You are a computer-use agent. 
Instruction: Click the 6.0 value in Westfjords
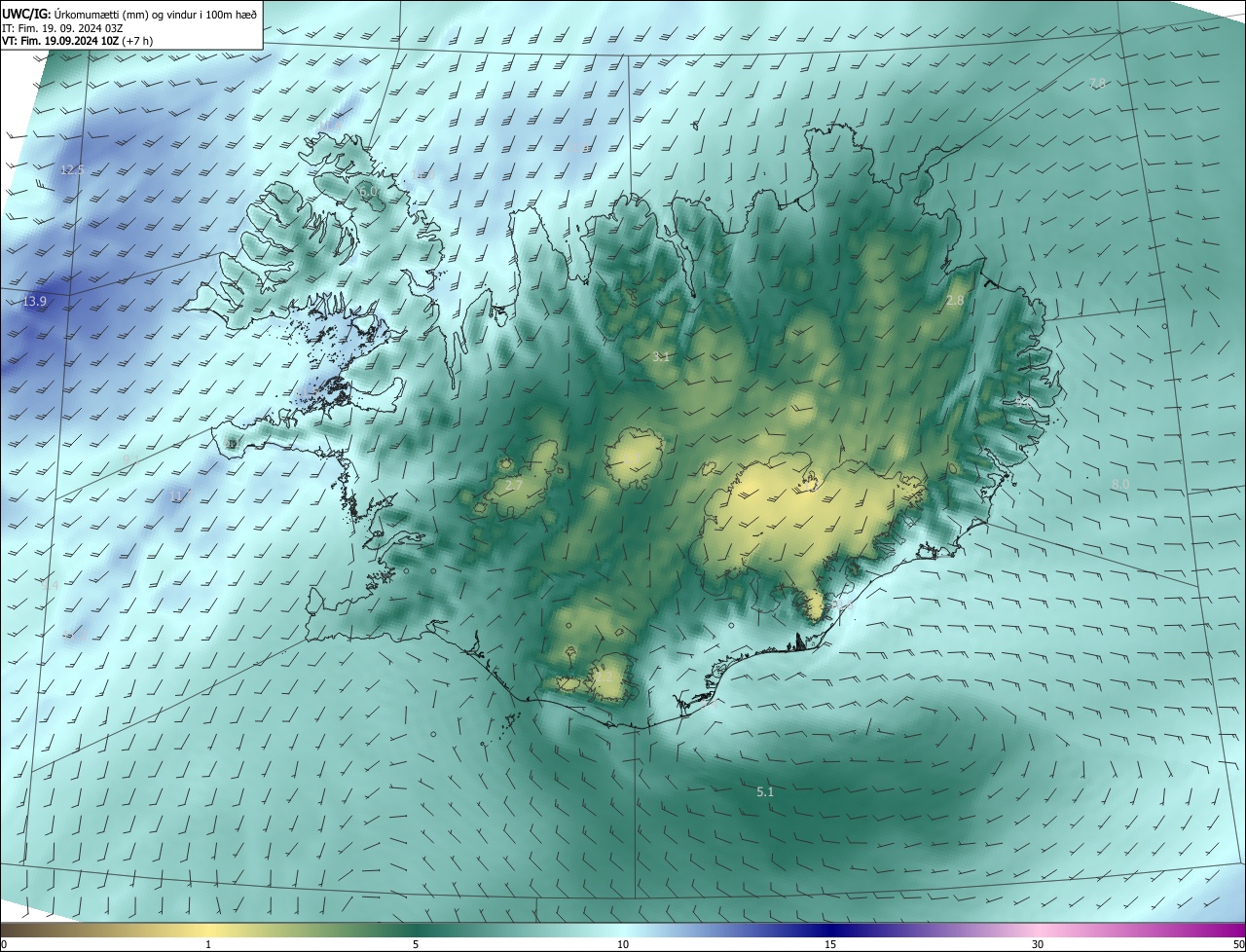coord(368,193)
